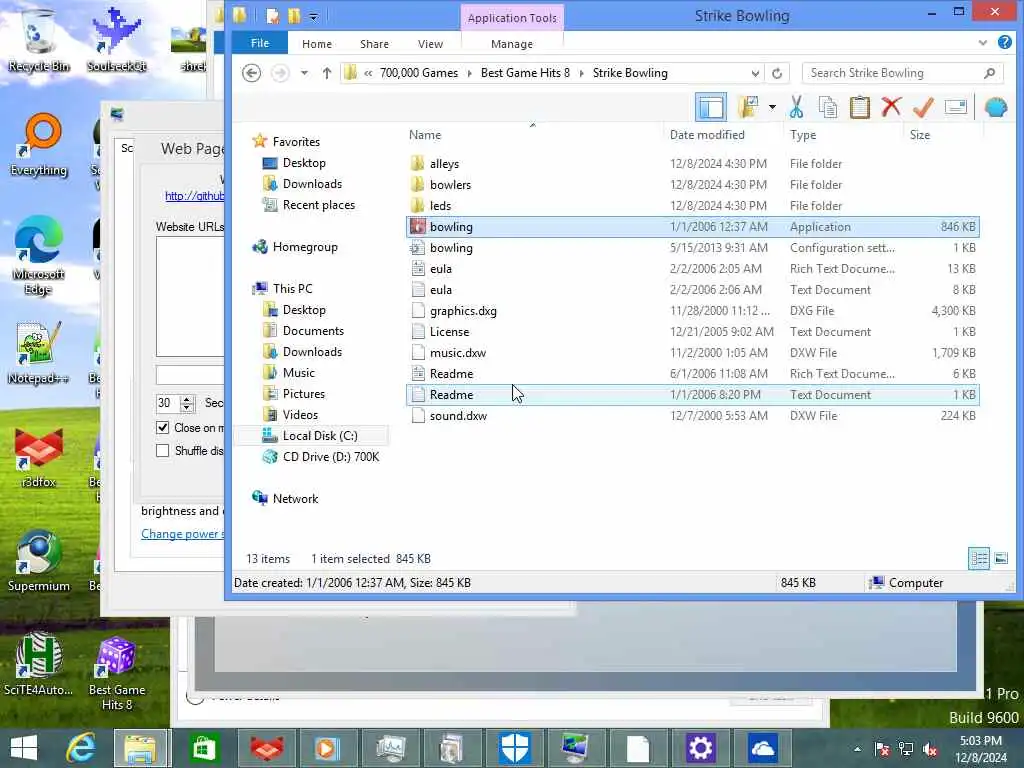Select the Microsoft Edge desktop icon
The image size is (1024, 768).
point(39,256)
